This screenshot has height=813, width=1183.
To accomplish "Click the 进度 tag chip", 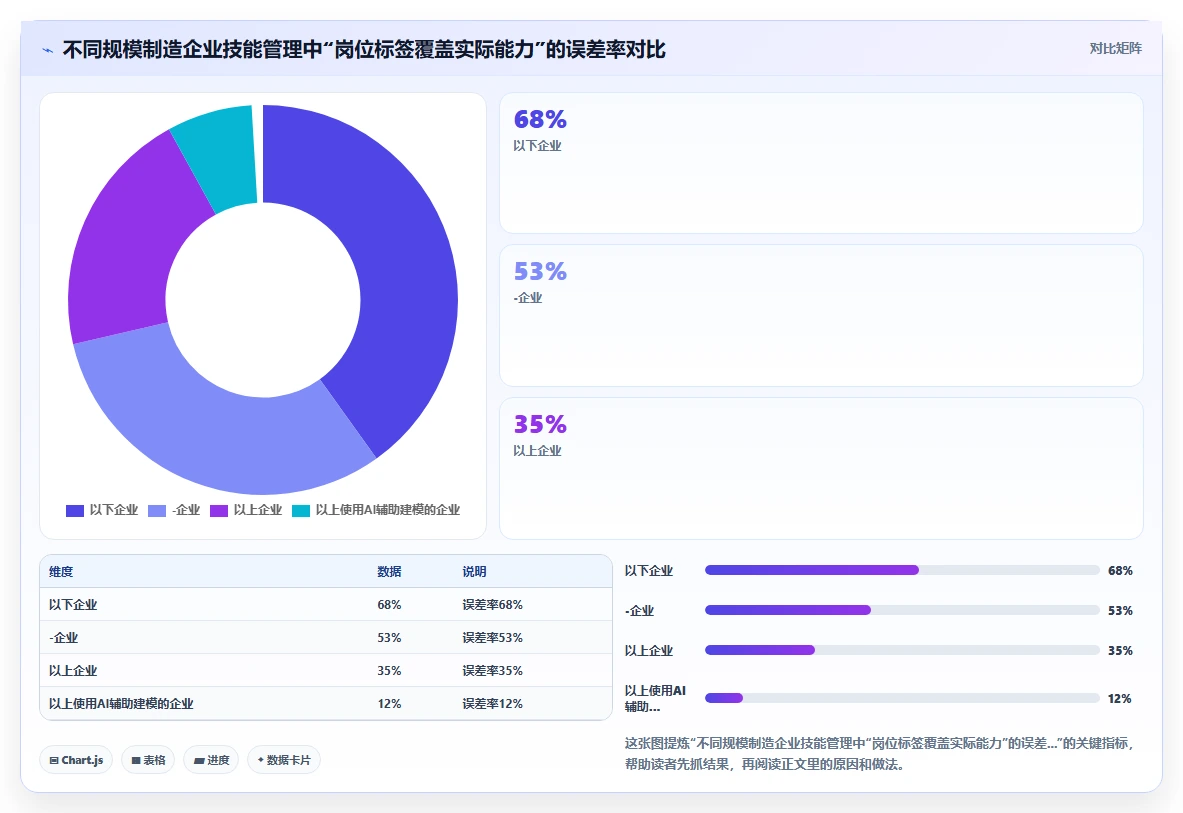I will coord(211,760).
